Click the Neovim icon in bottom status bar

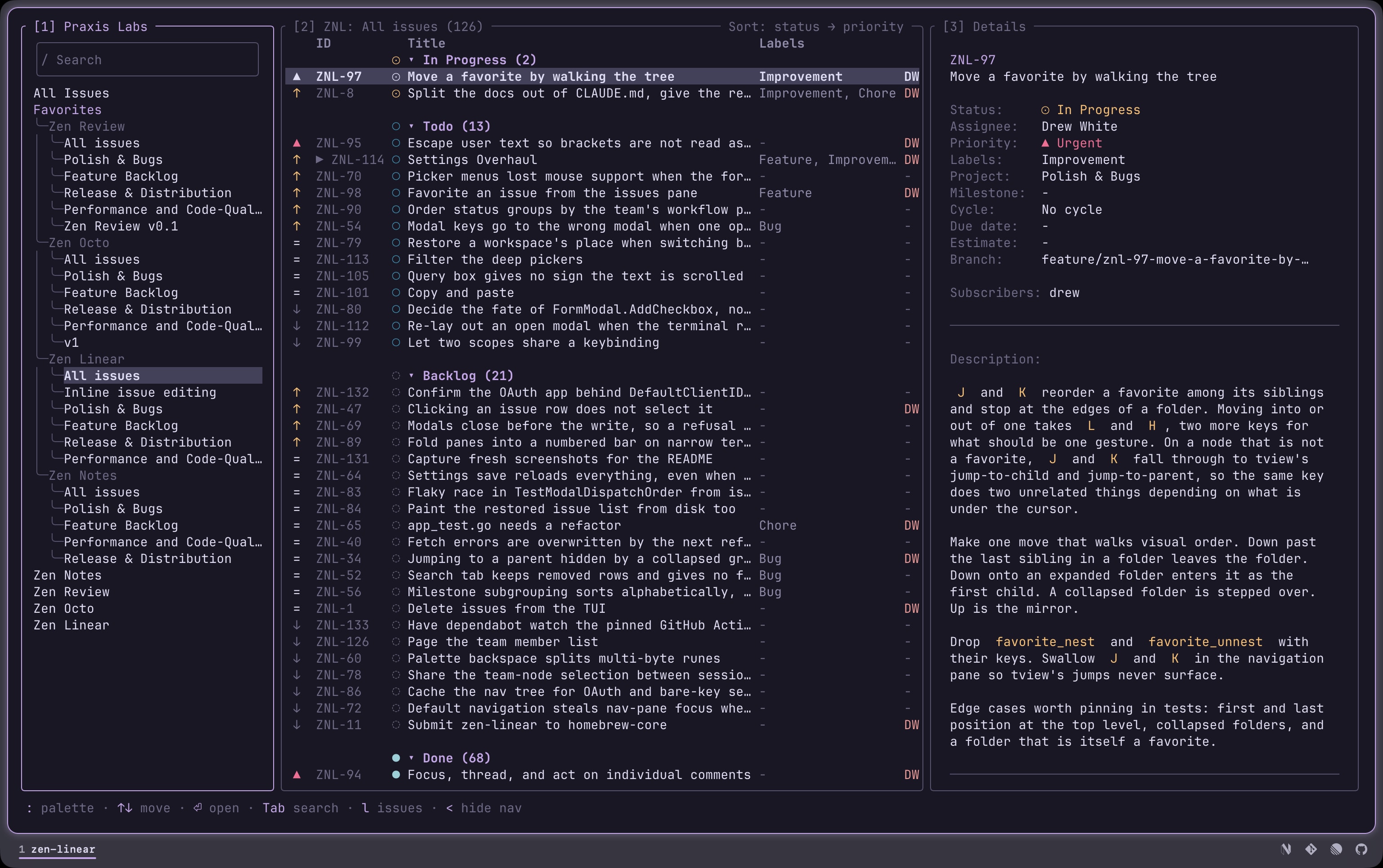point(1286,849)
